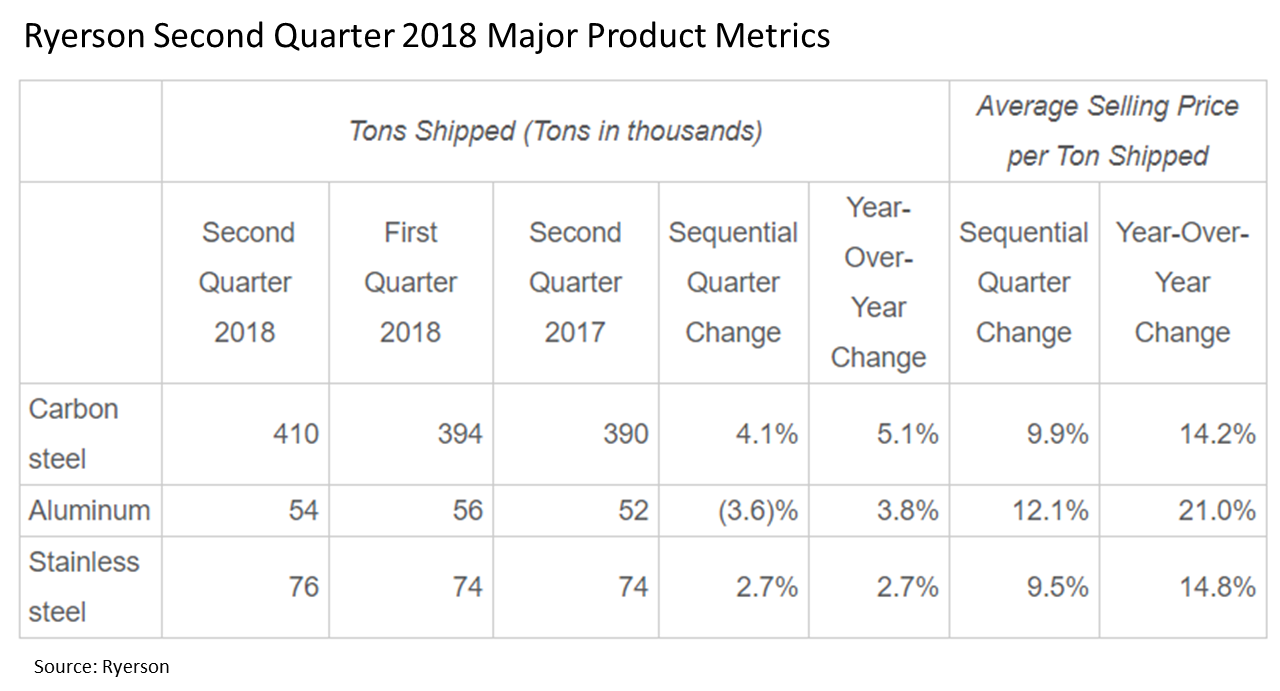Click the Tons Shipped header cell
Screen dimensions: 1280x691
coord(555,132)
